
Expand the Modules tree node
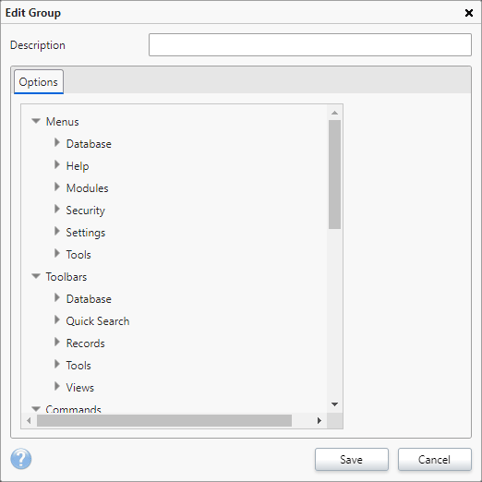57,187
